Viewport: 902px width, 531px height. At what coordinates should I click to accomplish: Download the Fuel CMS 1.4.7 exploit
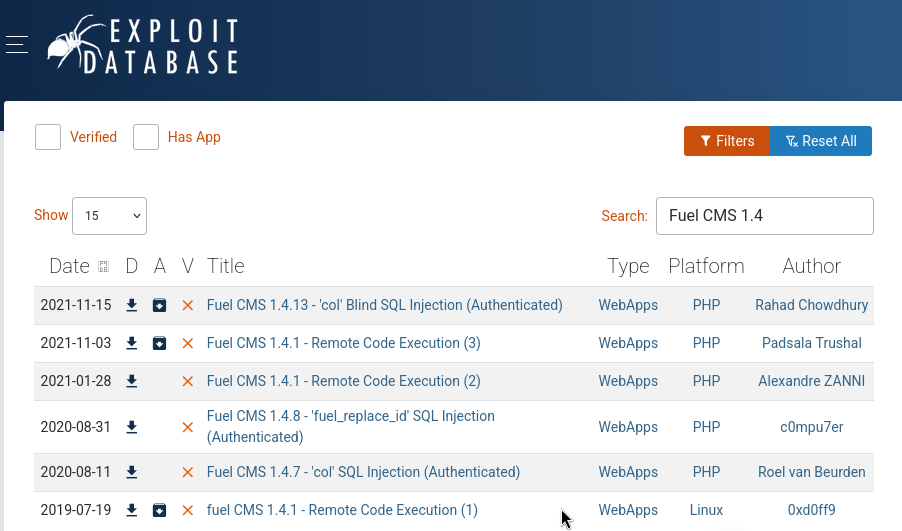click(132, 472)
